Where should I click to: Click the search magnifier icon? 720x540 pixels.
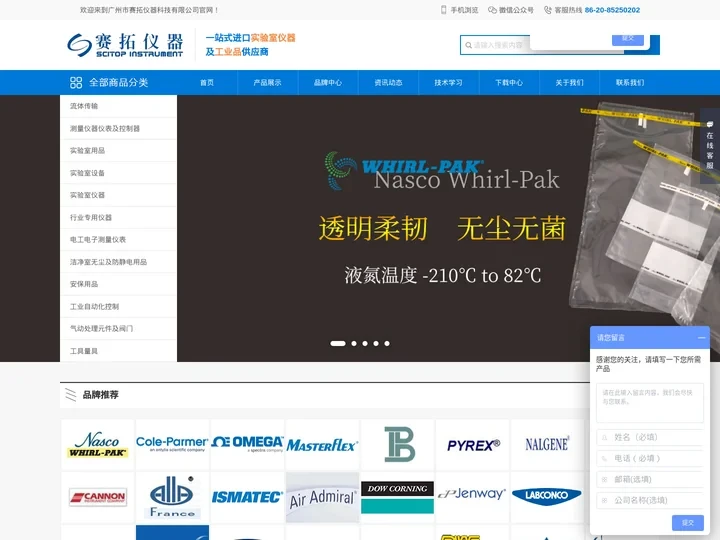pos(468,45)
